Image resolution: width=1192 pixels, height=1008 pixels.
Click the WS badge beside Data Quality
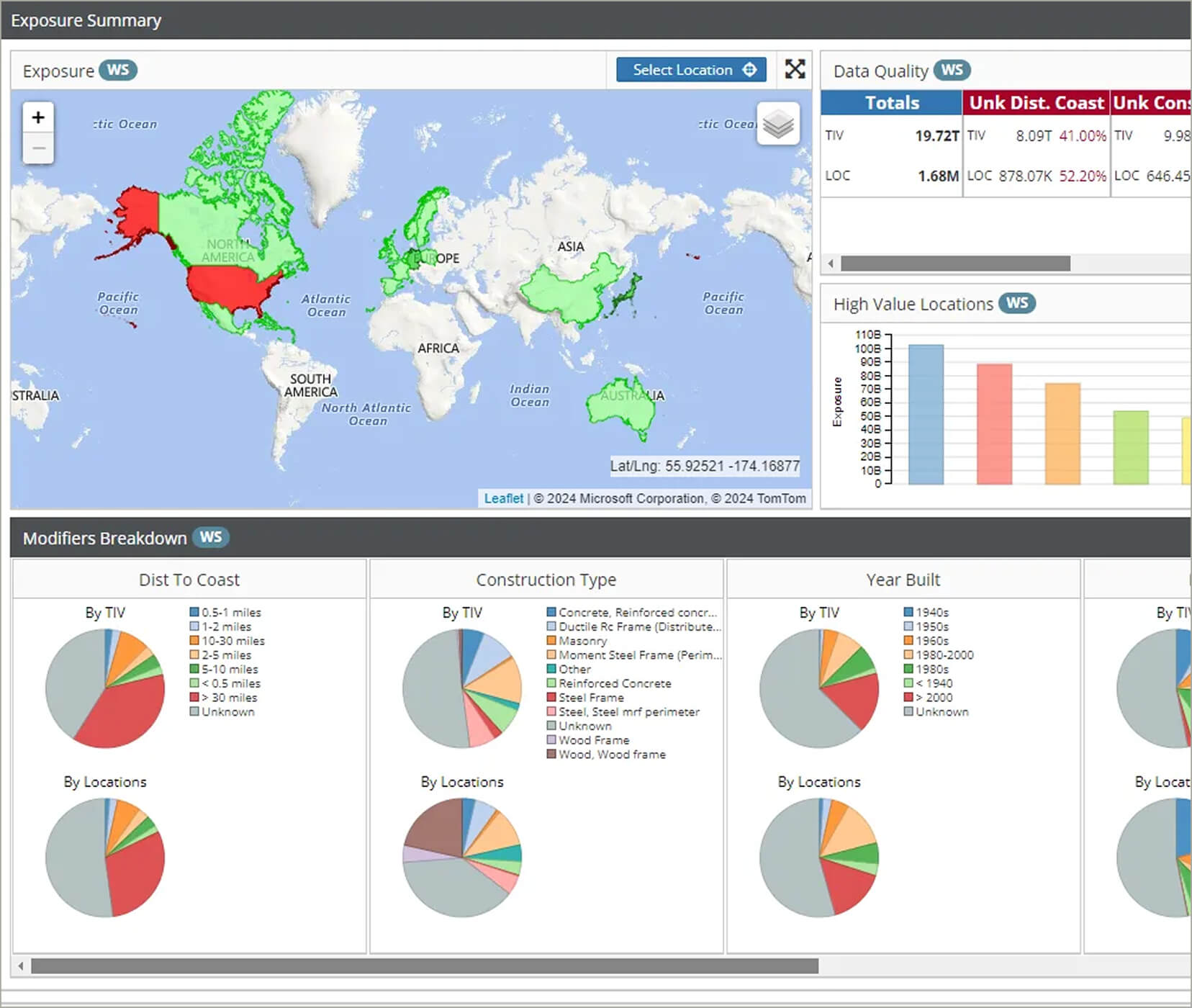click(952, 71)
